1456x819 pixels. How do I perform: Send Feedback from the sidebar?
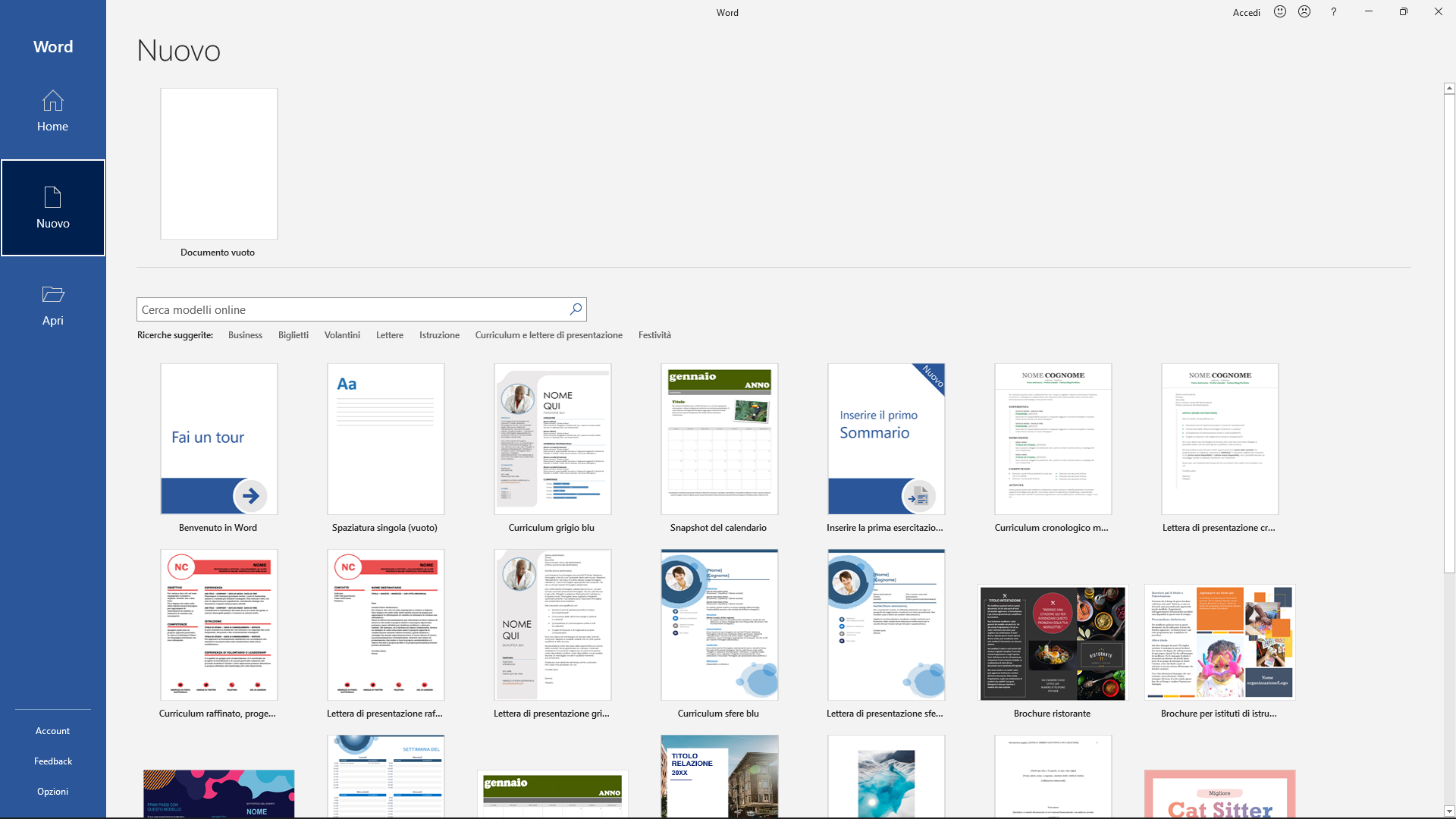[x=52, y=761]
